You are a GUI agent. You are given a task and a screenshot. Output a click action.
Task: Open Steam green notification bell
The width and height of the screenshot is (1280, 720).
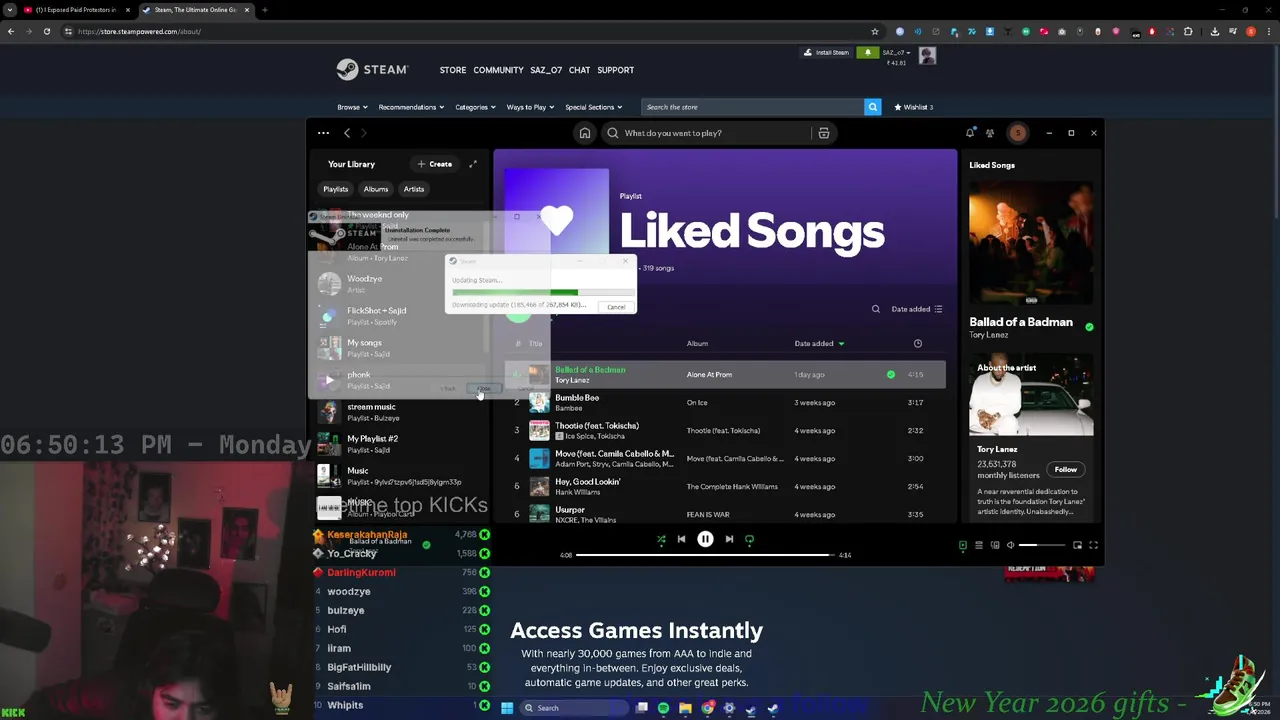click(x=867, y=53)
